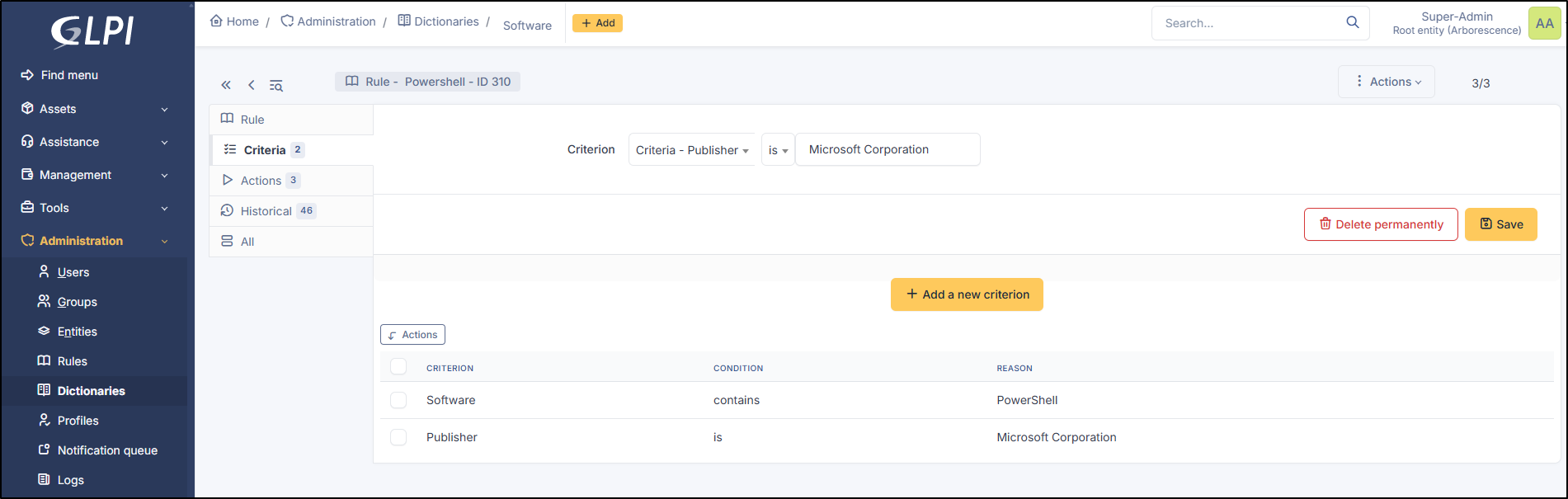1568x499 pixels.
Task: Click the AA user avatar
Action: pos(1545,23)
